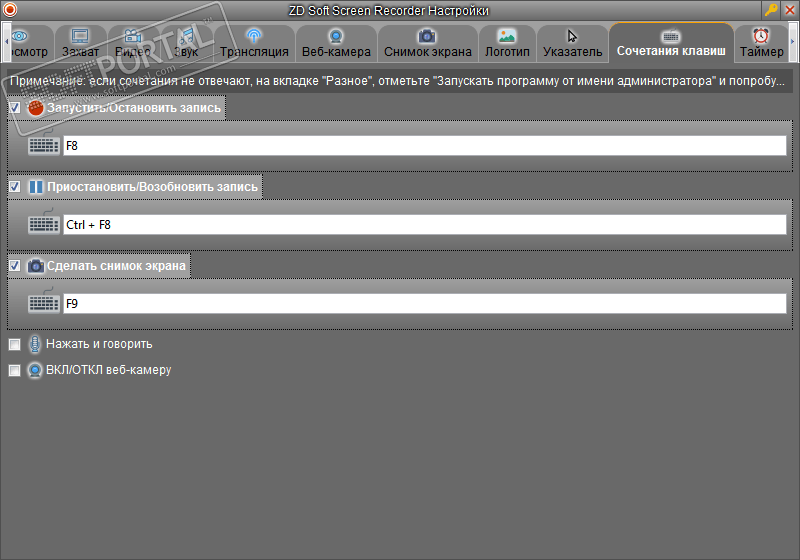The width and height of the screenshot is (800, 560).
Task: Click the red record icon
Action: click(36, 108)
